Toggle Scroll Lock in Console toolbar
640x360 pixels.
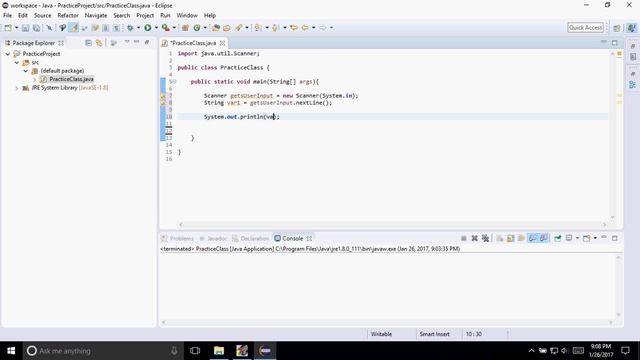click(x=510, y=238)
